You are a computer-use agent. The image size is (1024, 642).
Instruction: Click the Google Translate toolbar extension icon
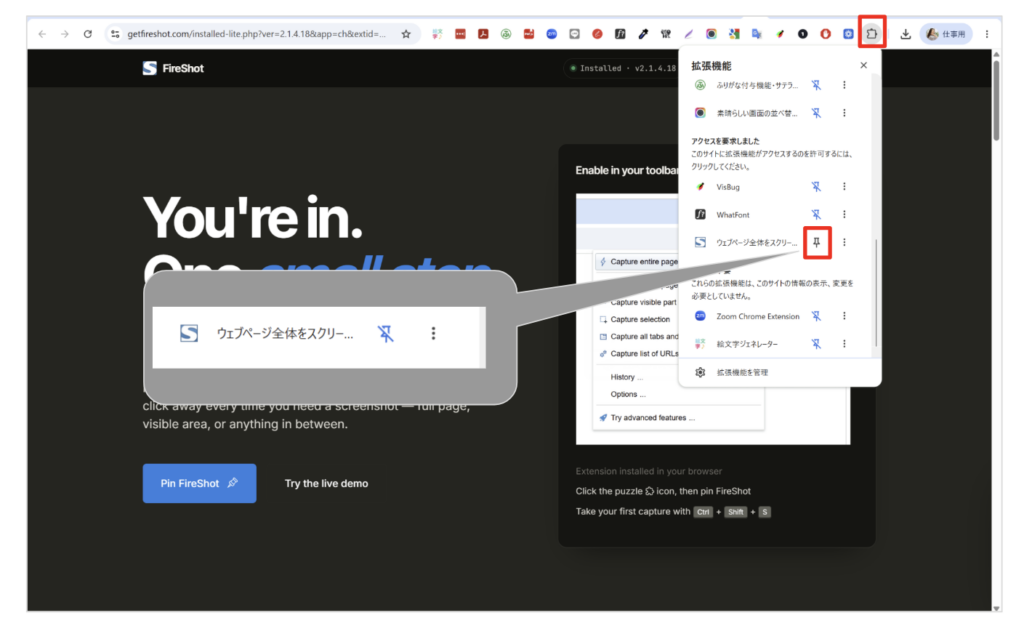tap(757, 34)
